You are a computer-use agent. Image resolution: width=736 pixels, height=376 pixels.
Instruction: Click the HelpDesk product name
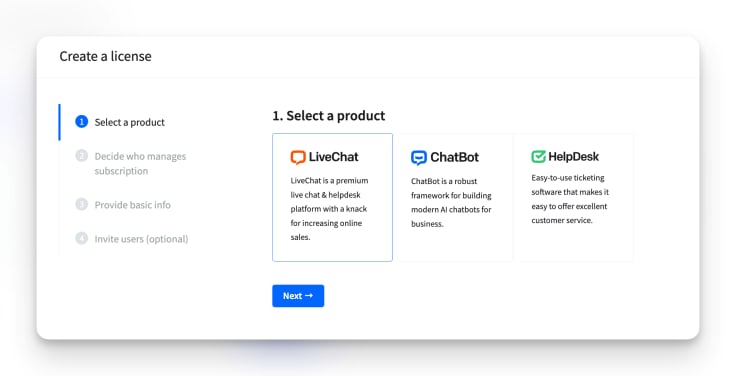pyautogui.click(x=574, y=156)
